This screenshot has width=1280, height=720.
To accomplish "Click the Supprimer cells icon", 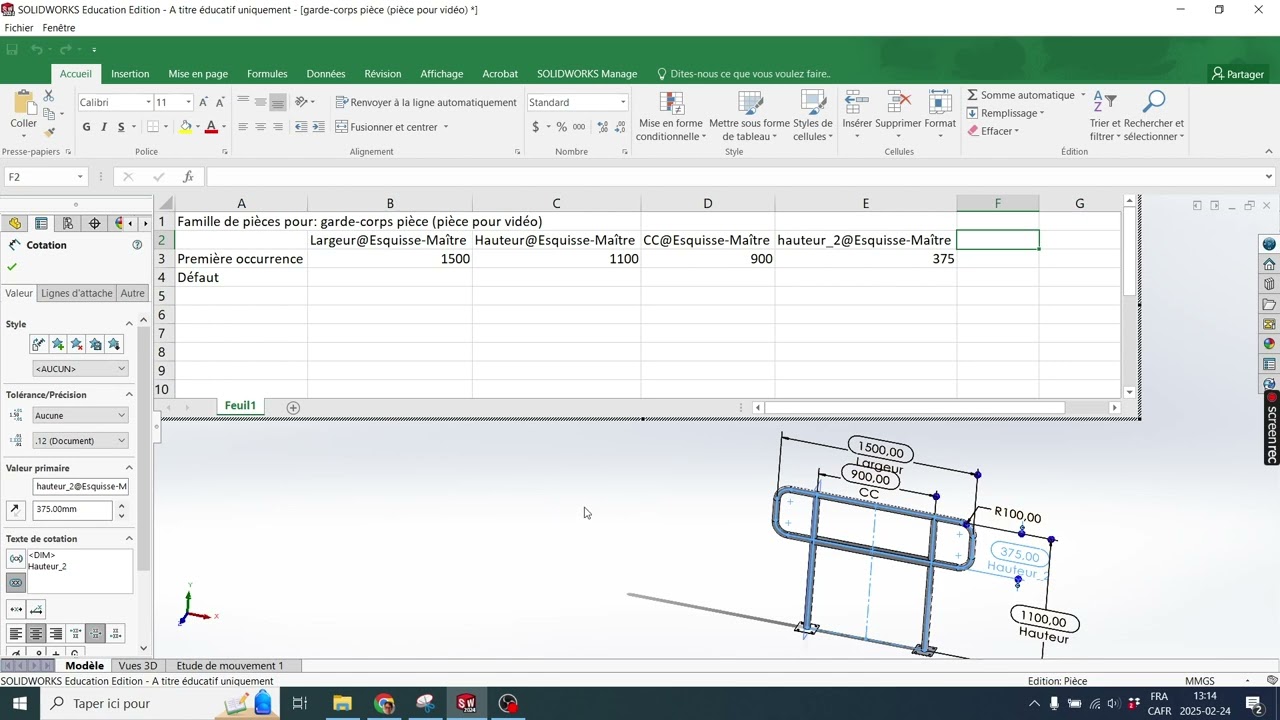I will 898,103.
